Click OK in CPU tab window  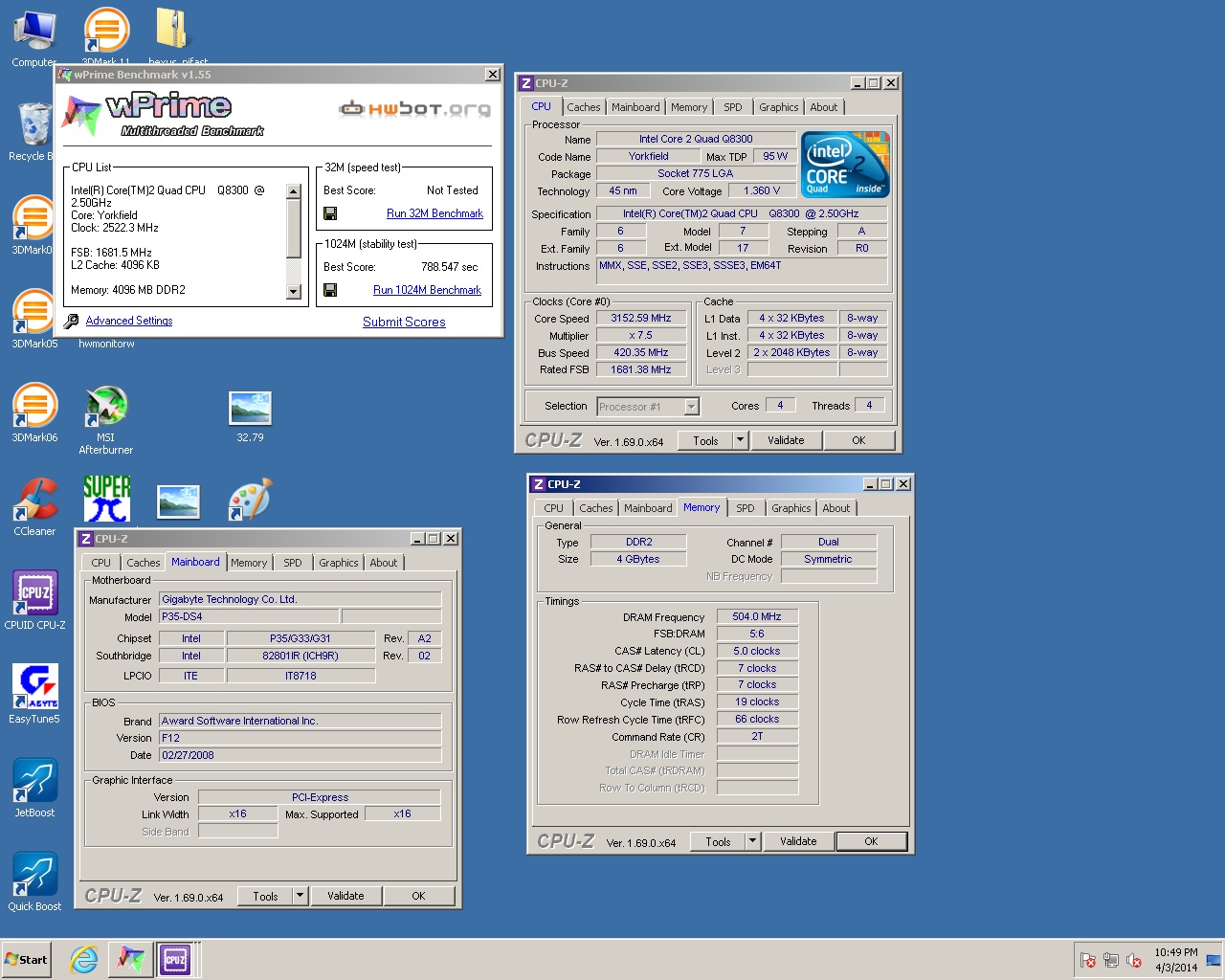(x=858, y=440)
